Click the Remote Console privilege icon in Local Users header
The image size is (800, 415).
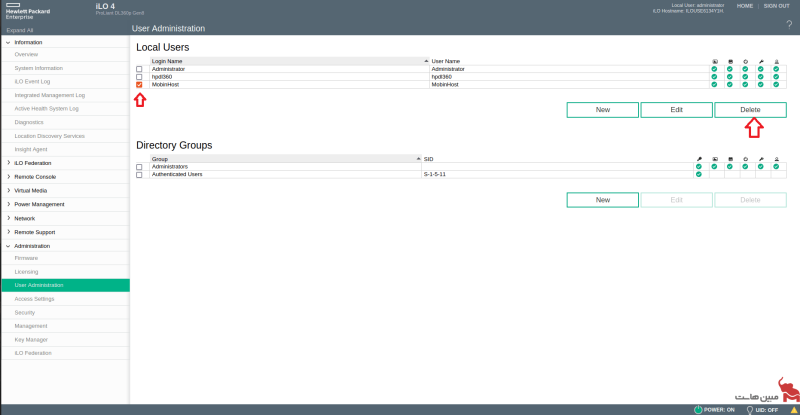[x=715, y=61]
